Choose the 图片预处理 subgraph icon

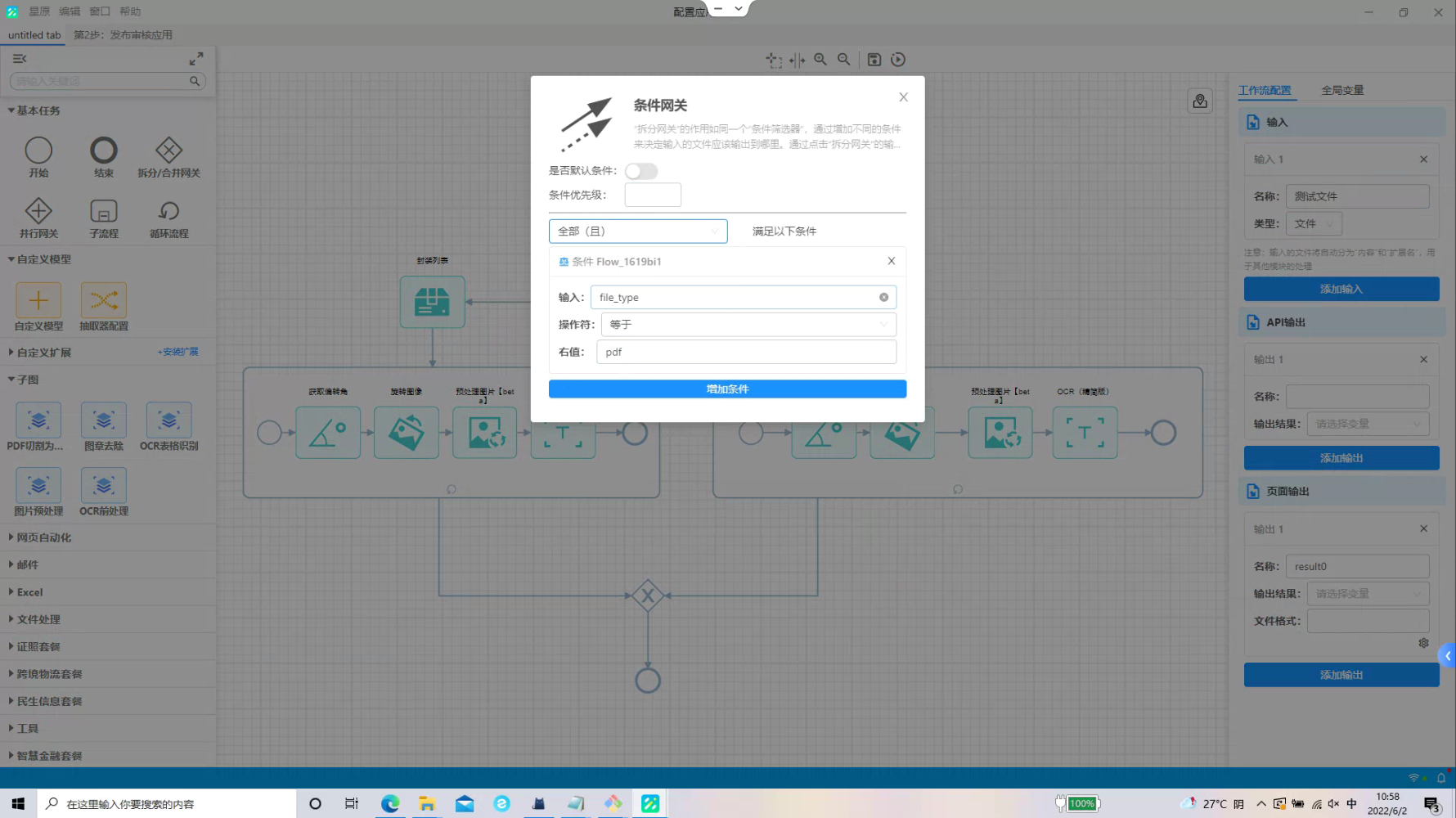click(x=38, y=486)
